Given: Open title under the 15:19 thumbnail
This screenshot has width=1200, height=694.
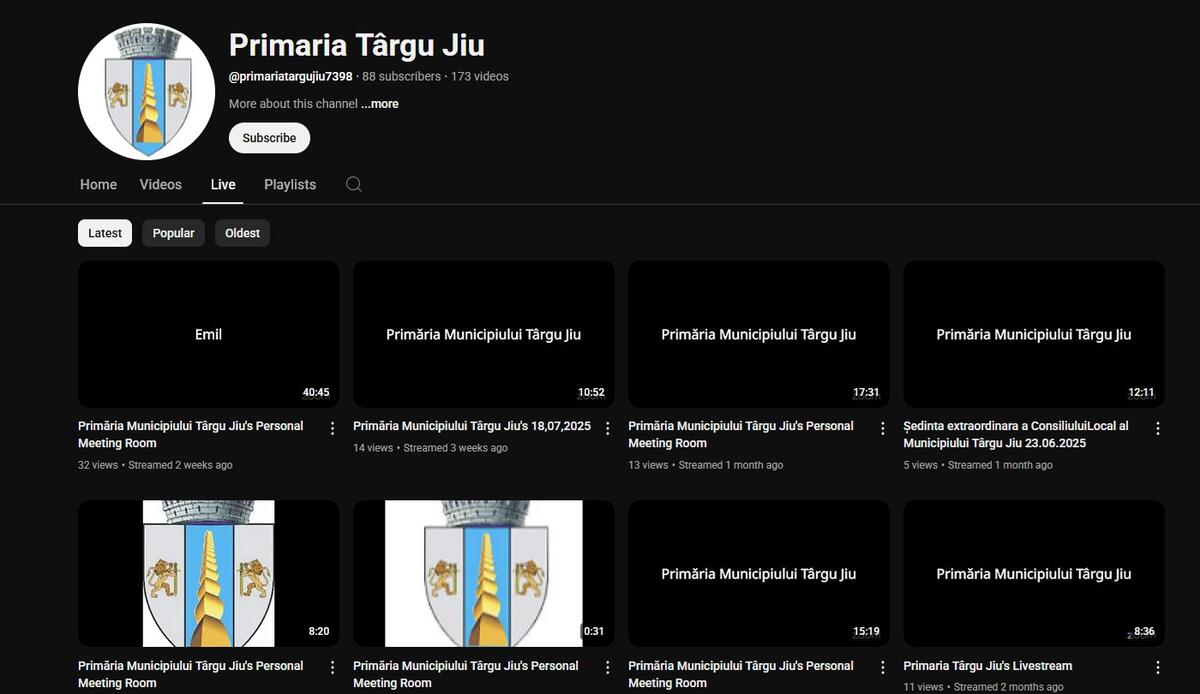Looking at the screenshot, I should pyautogui.click(x=740, y=674).
